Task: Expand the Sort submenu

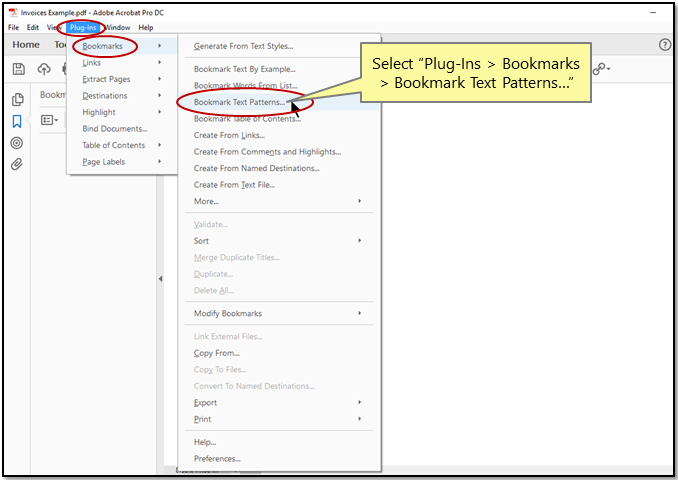Action: pyautogui.click(x=279, y=241)
